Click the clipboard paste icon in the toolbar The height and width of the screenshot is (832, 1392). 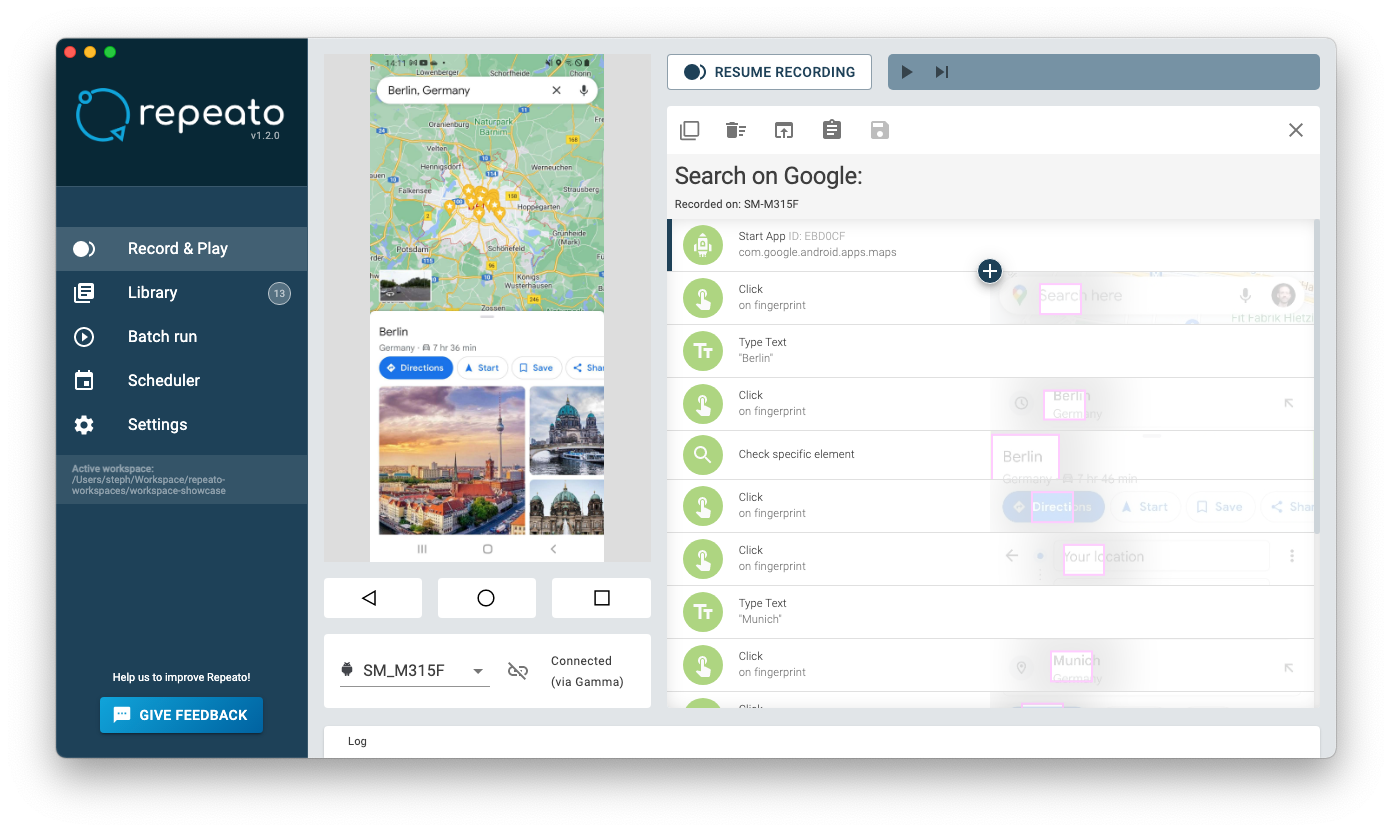coord(832,130)
